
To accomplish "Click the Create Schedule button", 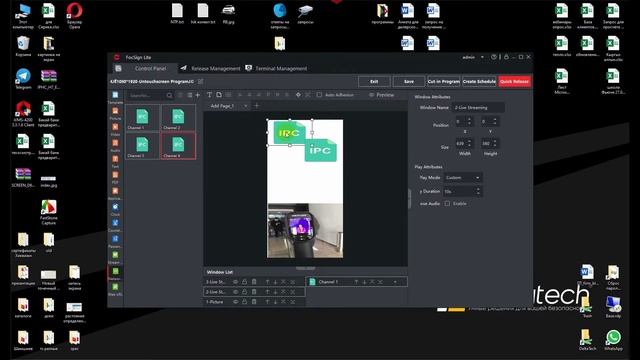I will click(x=479, y=81).
